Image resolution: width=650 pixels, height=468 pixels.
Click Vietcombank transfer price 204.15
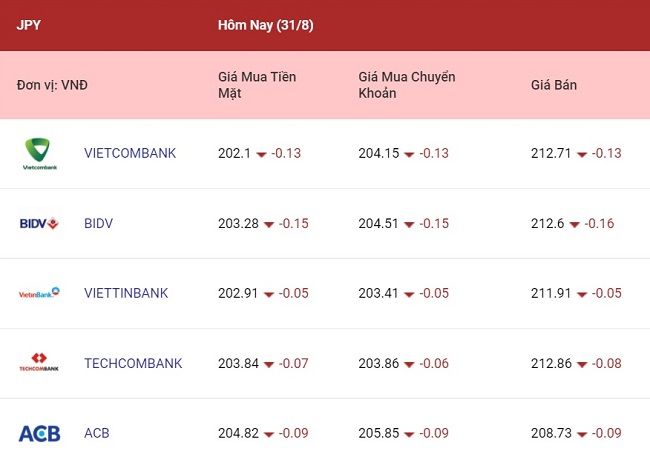tap(378, 153)
